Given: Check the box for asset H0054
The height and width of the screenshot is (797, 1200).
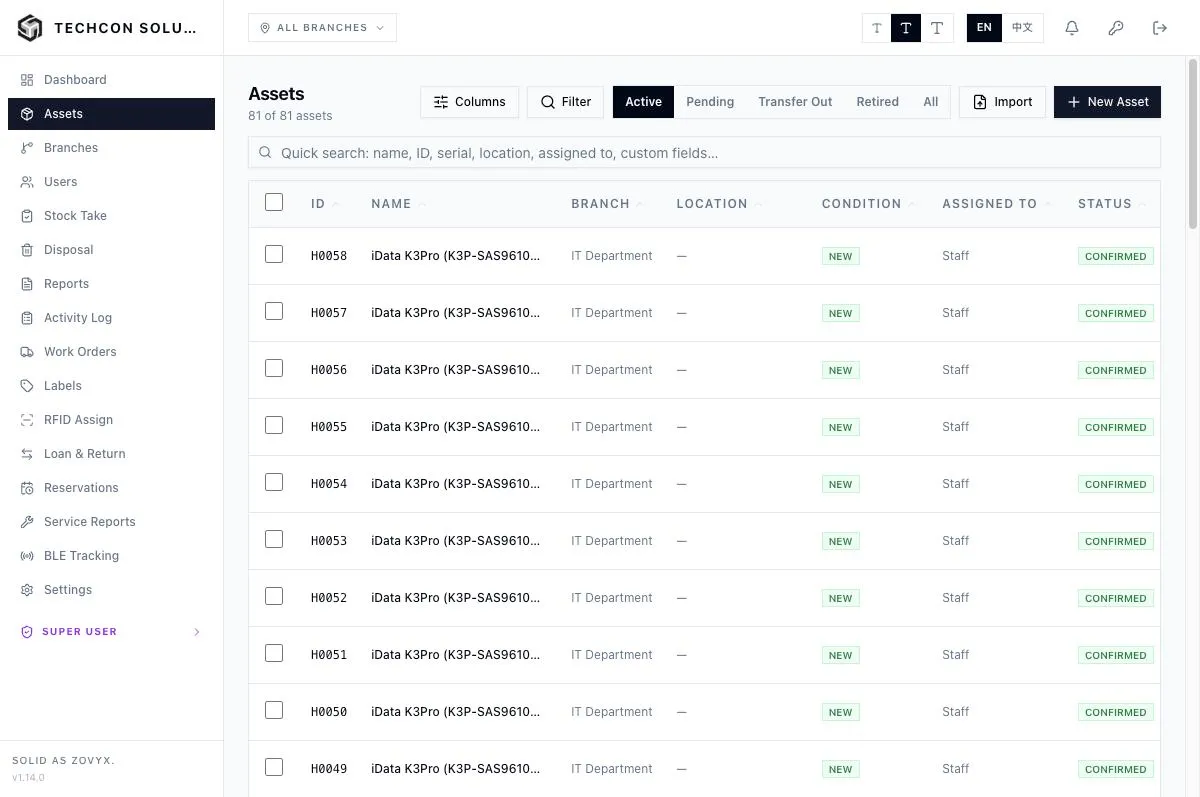Looking at the screenshot, I should tap(274, 482).
